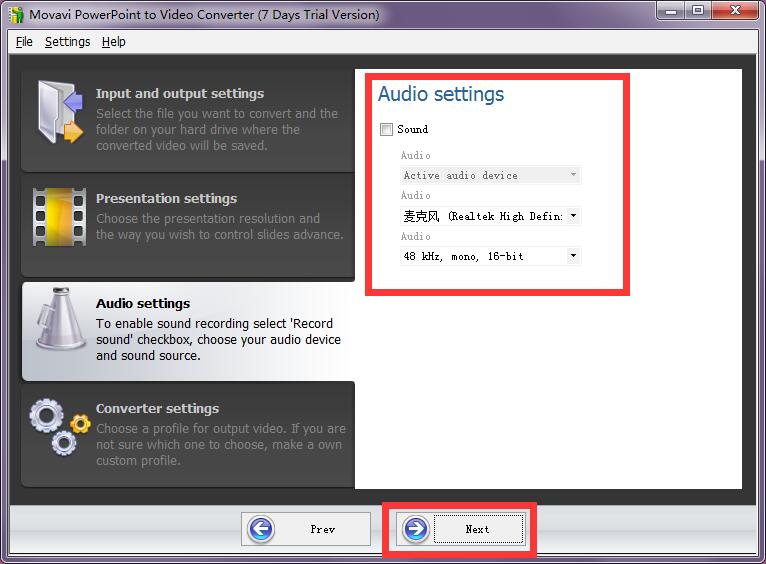Click the Next button
The height and width of the screenshot is (564, 766).
pos(461,529)
